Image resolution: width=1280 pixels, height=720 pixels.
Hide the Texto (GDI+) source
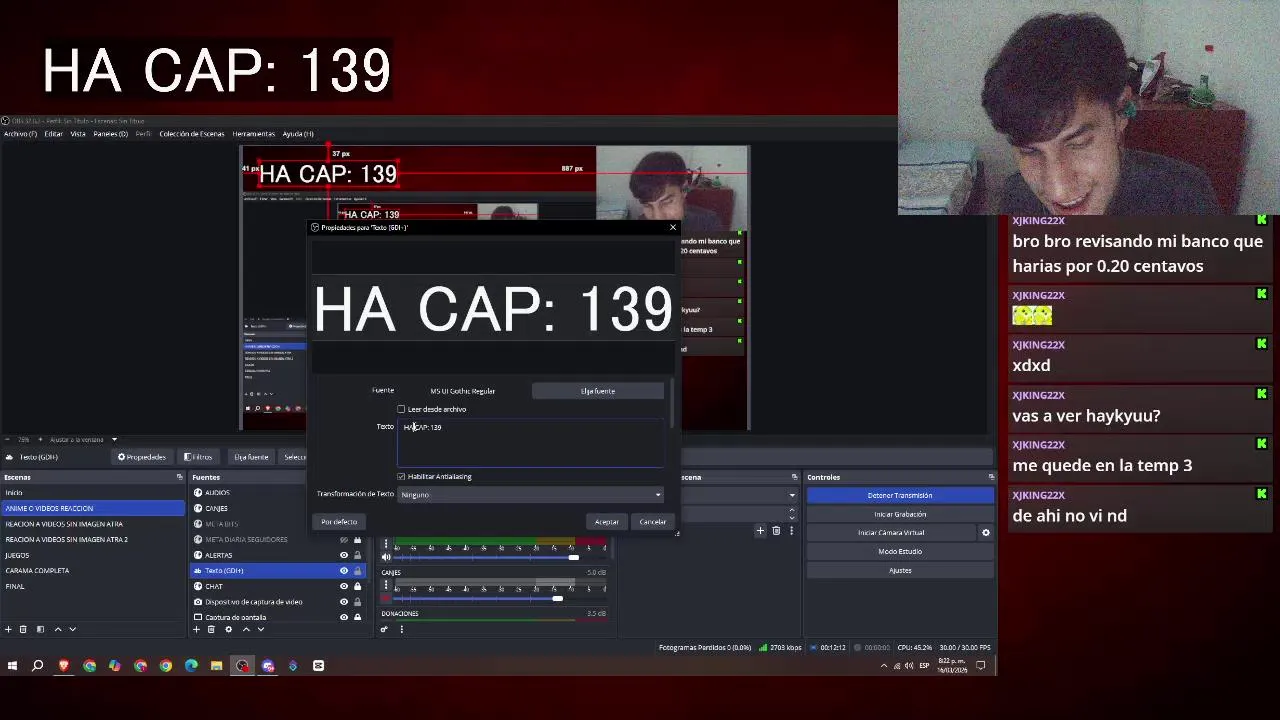[344, 571]
